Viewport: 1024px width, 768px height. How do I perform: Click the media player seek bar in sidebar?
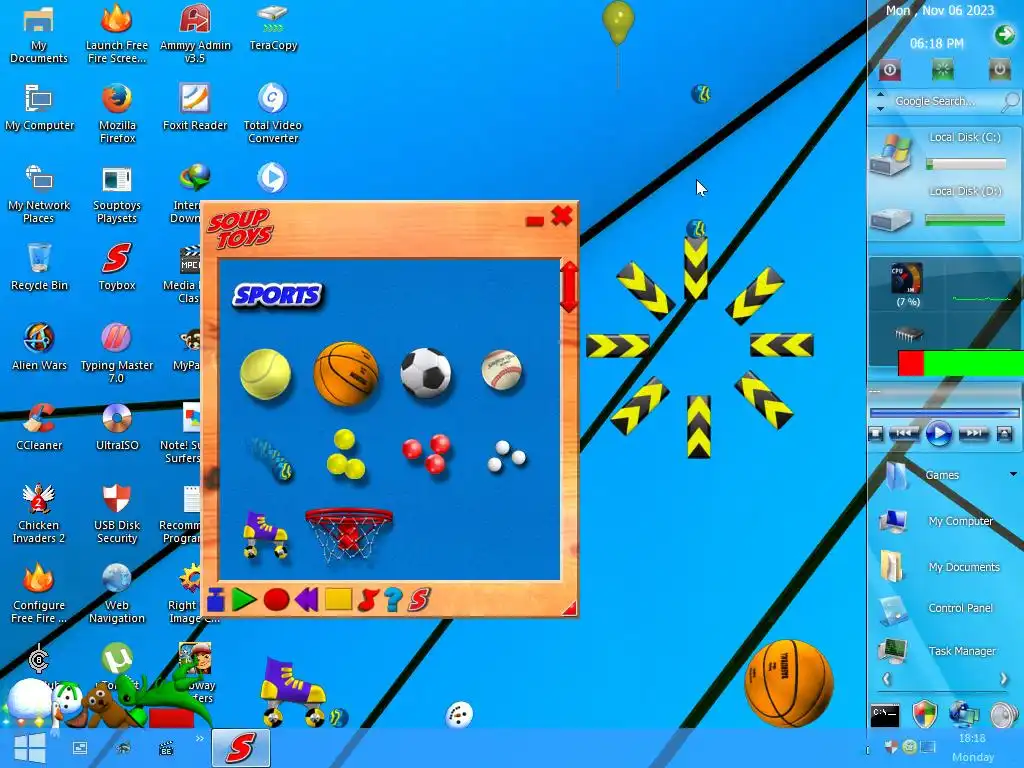tap(944, 413)
